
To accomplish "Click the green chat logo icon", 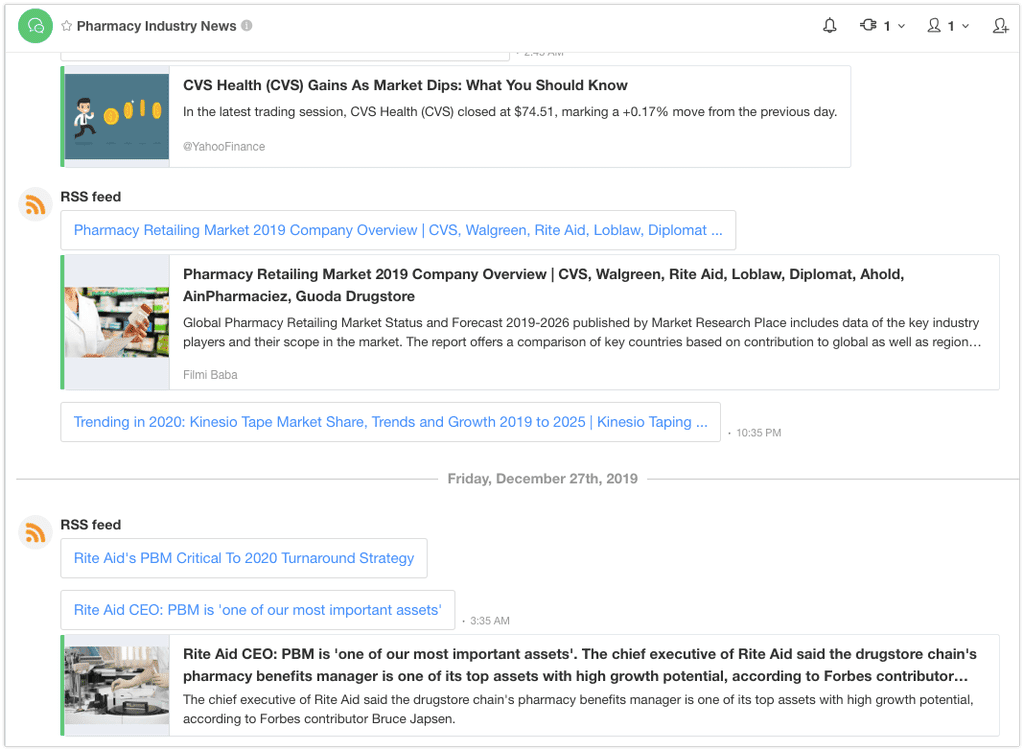I will tap(35, 26).
